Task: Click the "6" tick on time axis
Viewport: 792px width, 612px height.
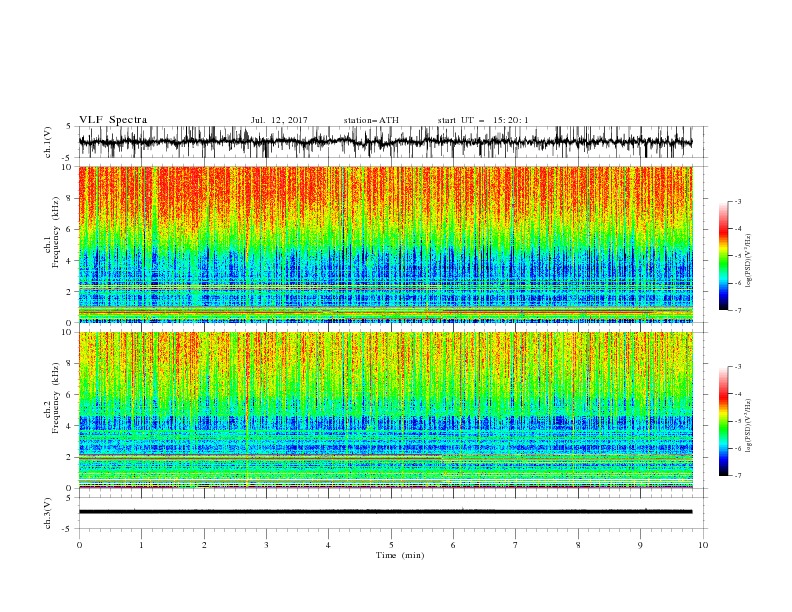Action: click(453, 545)
